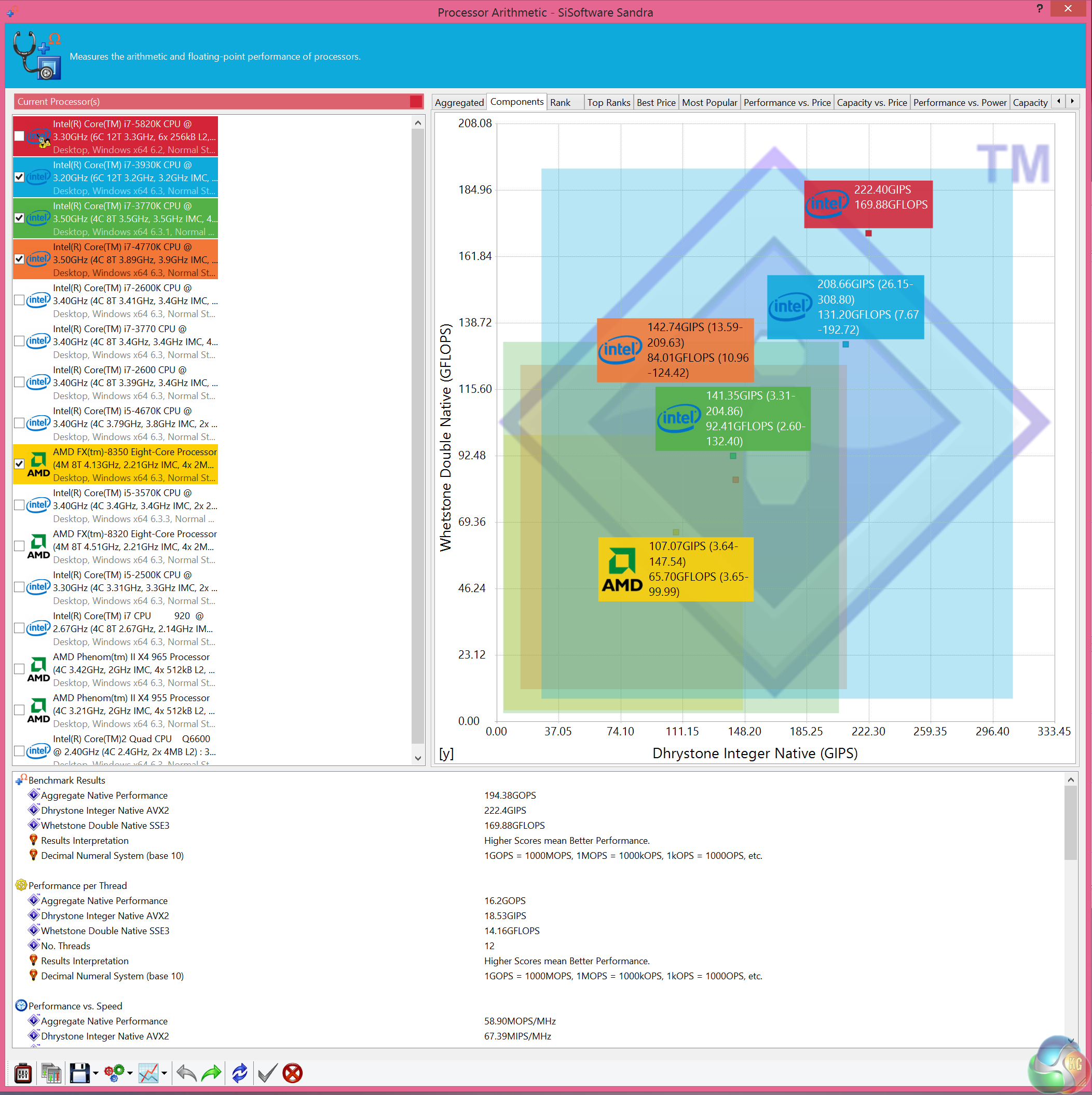The image size is (1092, 1095).
Task: Click the options mixer icon in bottom toolbar
Action: (x=23, y=1073)
